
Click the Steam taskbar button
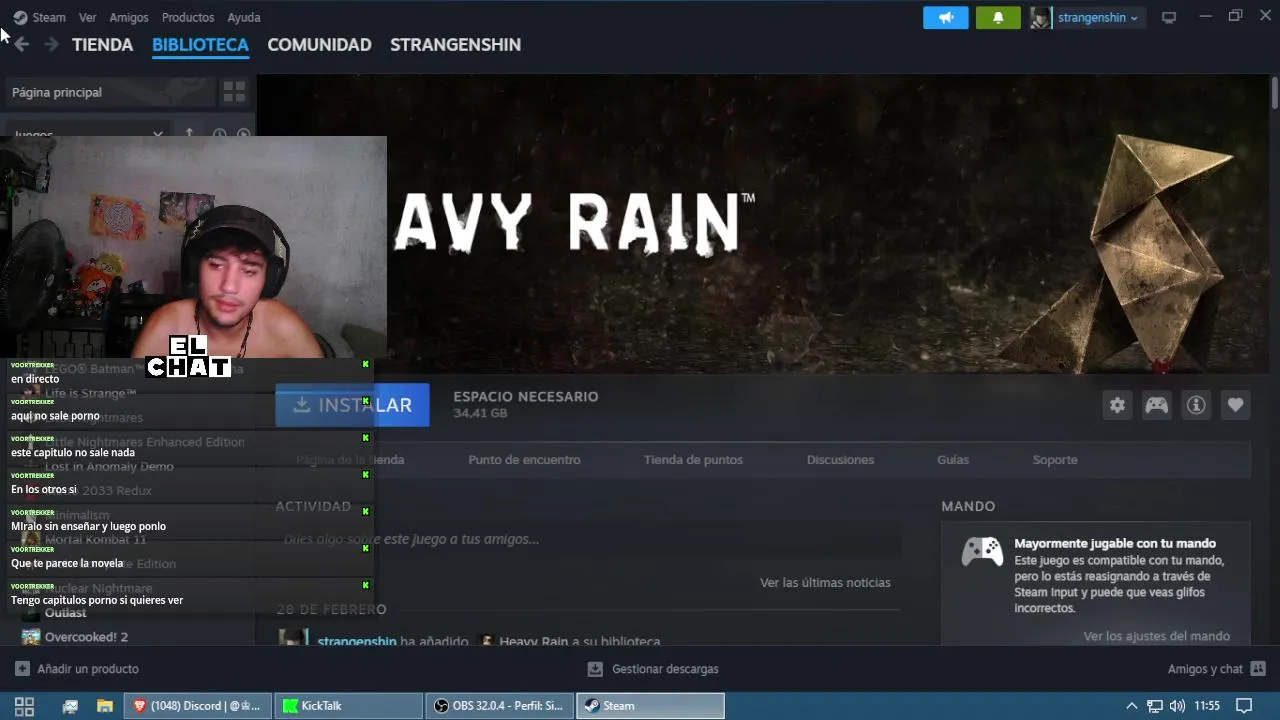click(x=650, y=706)
